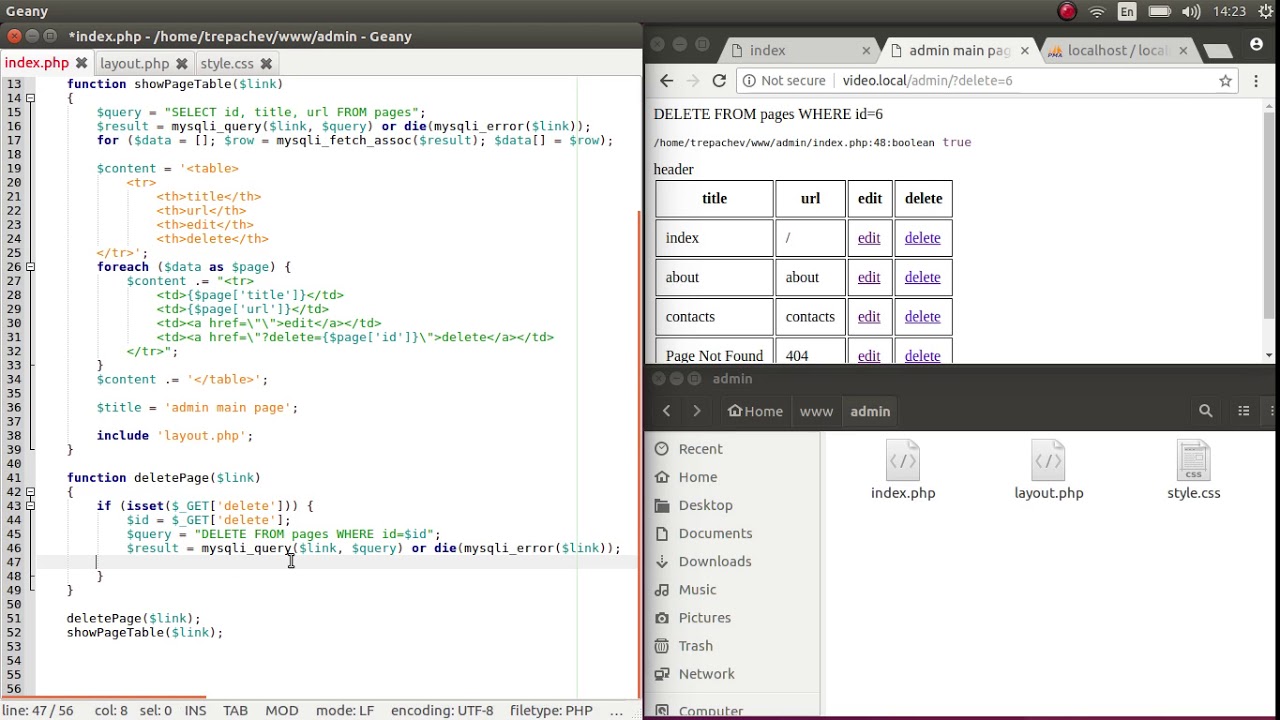Click the red record indicator in top panel
The width and height of the screenshot is (1280, 720).
pyautogui.click(x=1067, y=12)
